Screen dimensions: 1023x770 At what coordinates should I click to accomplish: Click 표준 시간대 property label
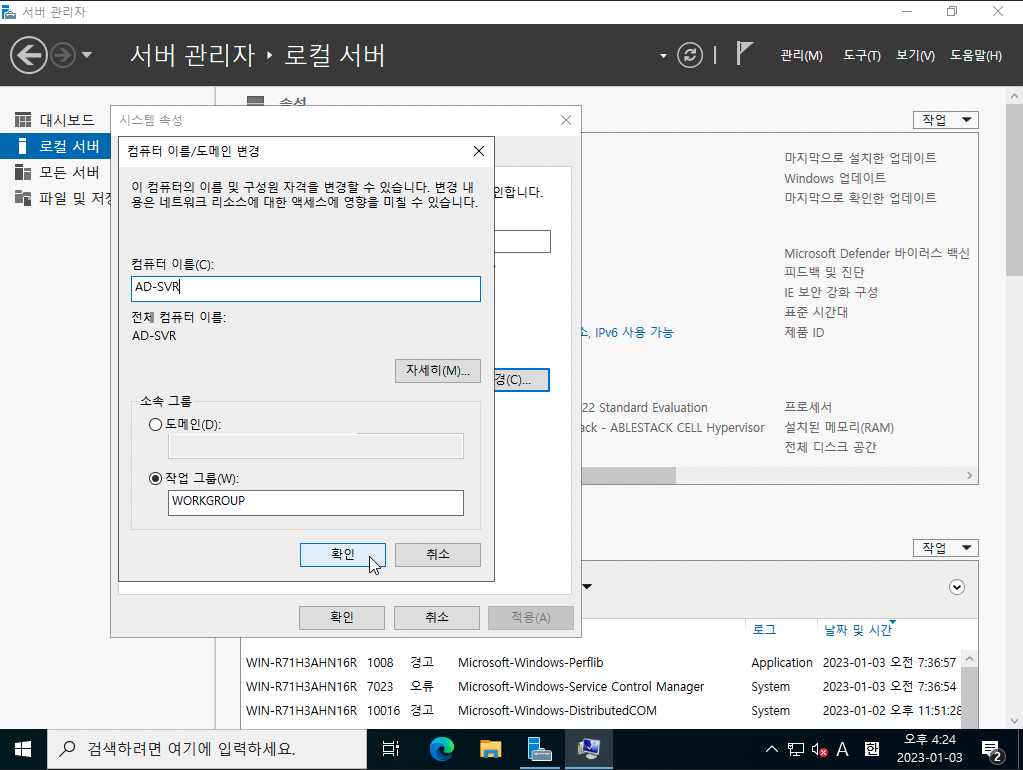click(816, 312)
